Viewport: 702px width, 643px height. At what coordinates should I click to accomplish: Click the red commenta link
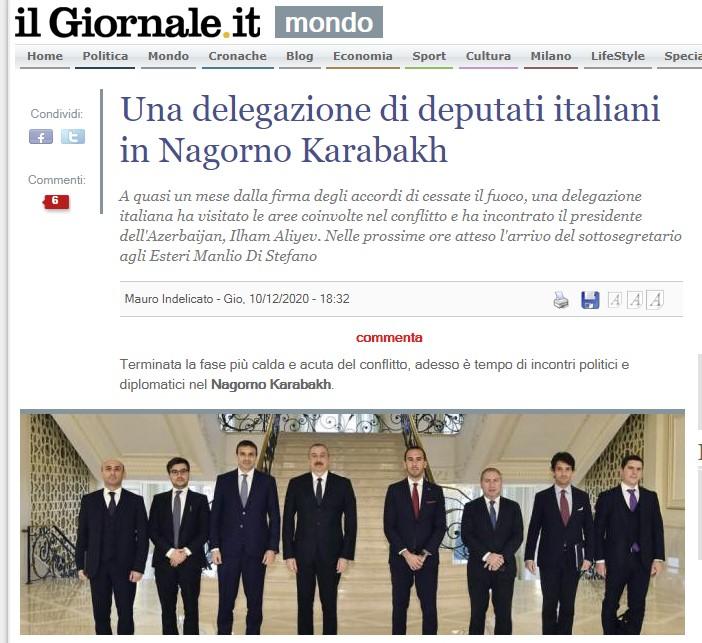coord(389,338)
